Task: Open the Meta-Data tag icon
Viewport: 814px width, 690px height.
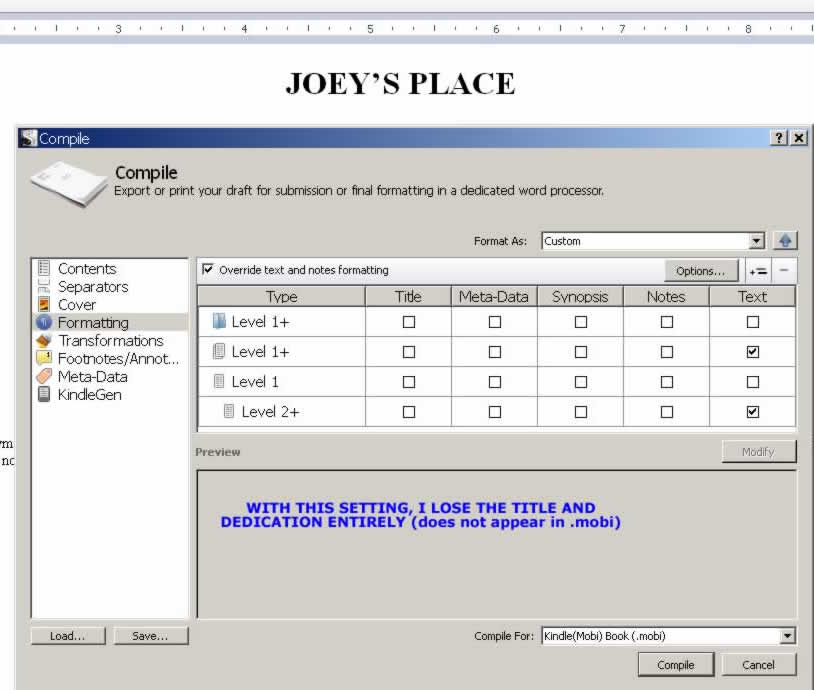Action: pos(44,376)
